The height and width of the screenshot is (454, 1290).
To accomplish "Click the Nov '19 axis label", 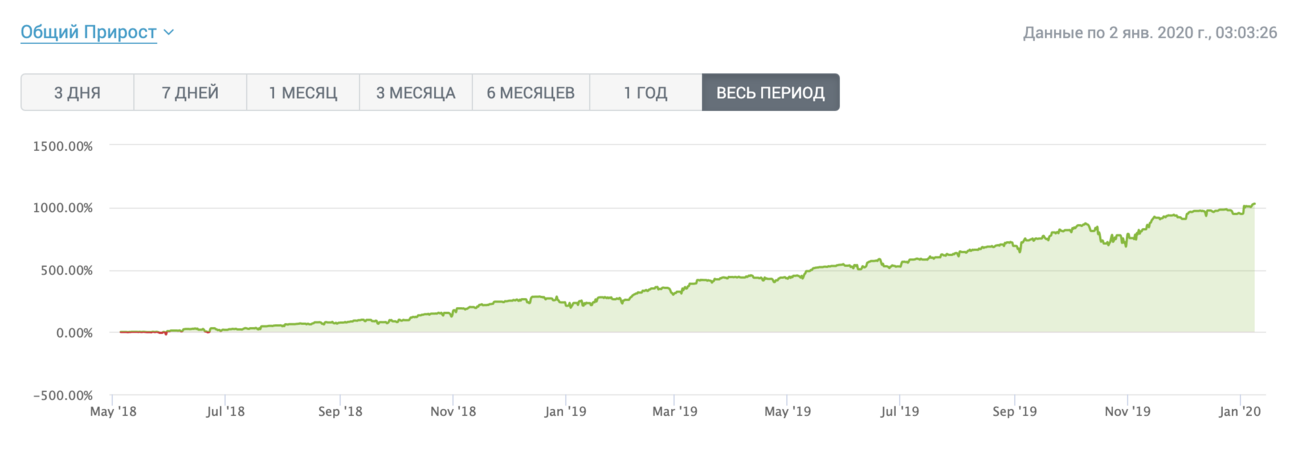I will click(x=1126, y=411).
